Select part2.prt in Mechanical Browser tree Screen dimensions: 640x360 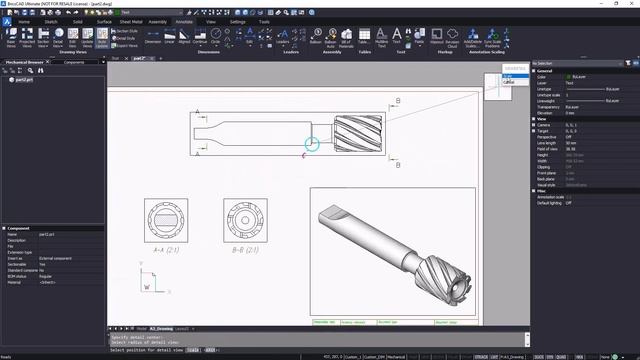[24, 80]
